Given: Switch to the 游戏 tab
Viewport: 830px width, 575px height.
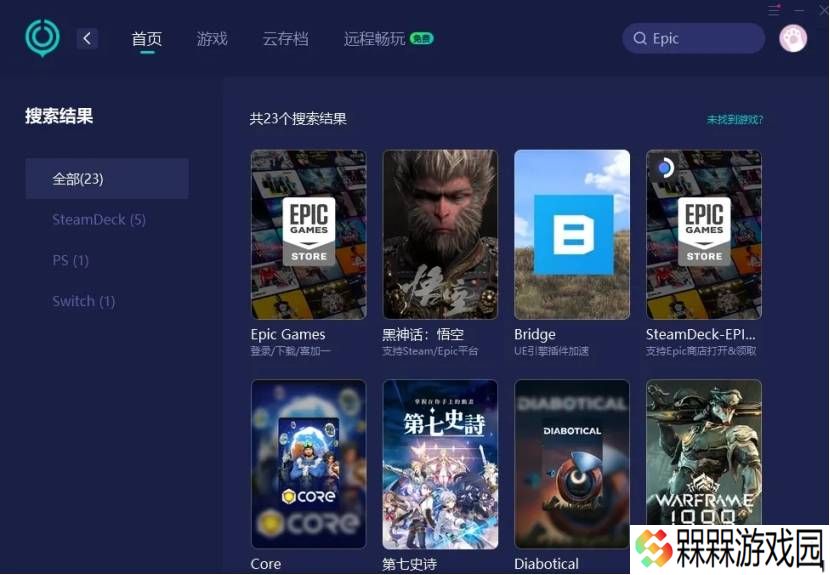Looking at the screenshot, I should coord(212,39).
